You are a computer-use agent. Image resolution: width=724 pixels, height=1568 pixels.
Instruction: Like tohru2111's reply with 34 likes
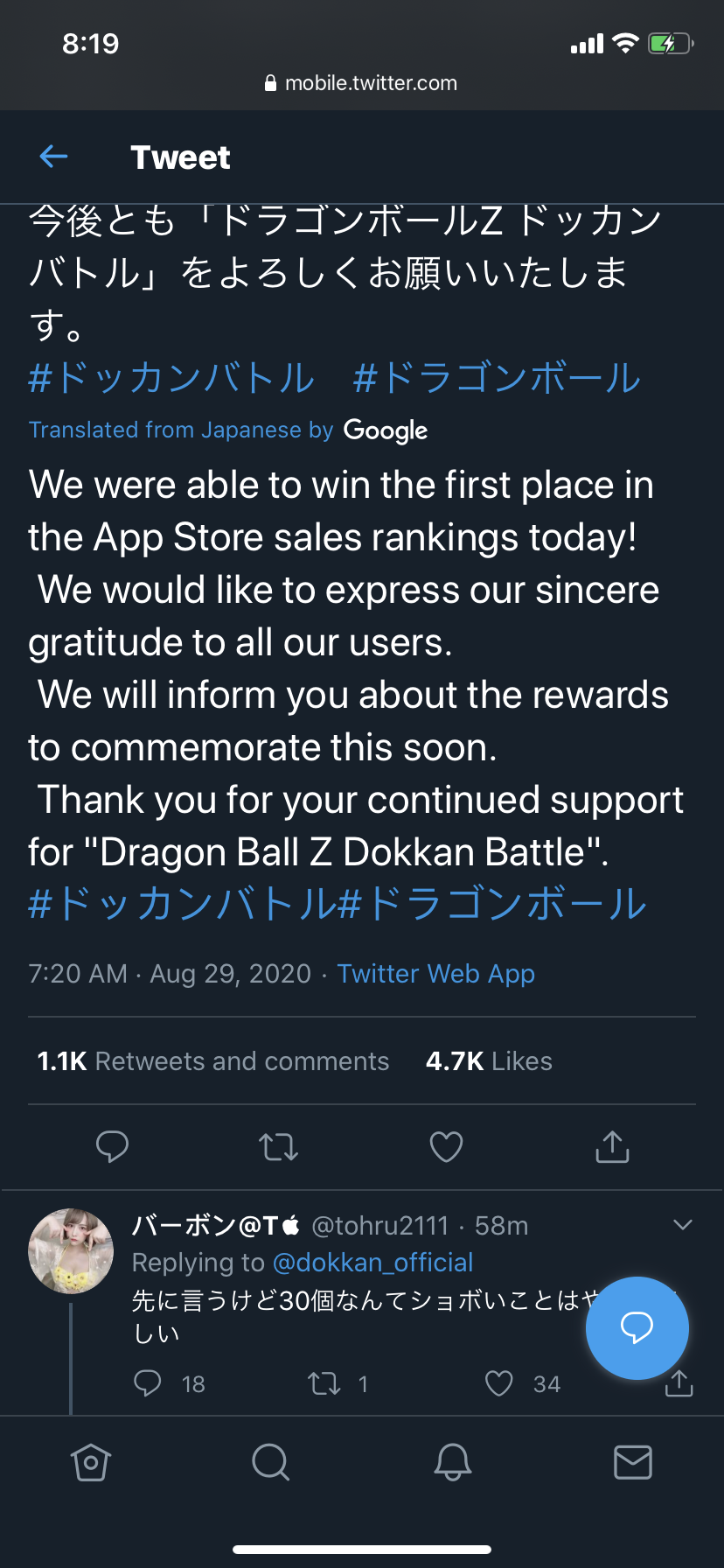click(x=499, y=1383)
